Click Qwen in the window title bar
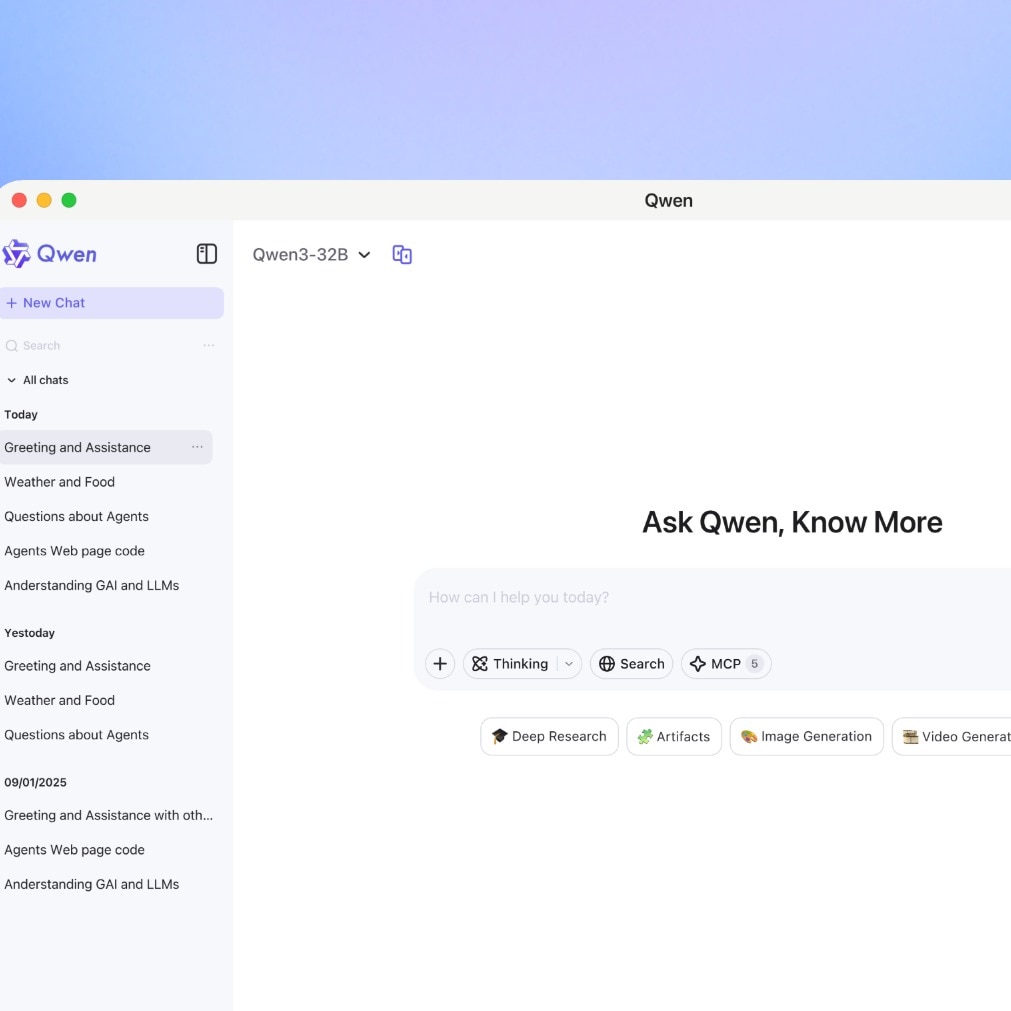 (x=668, y=200)
